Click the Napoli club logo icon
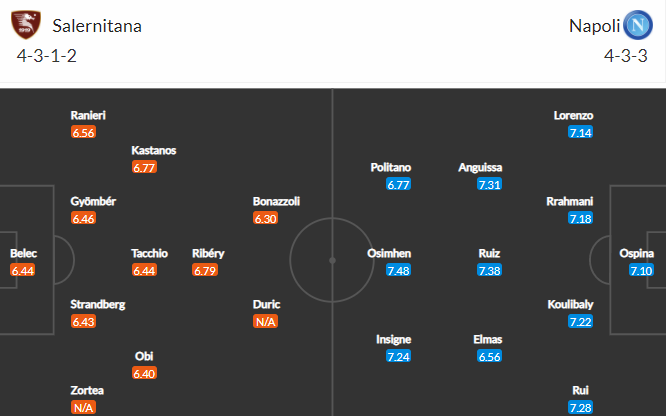Viewport: 666px width, 416px height. (x=638, y=25)
